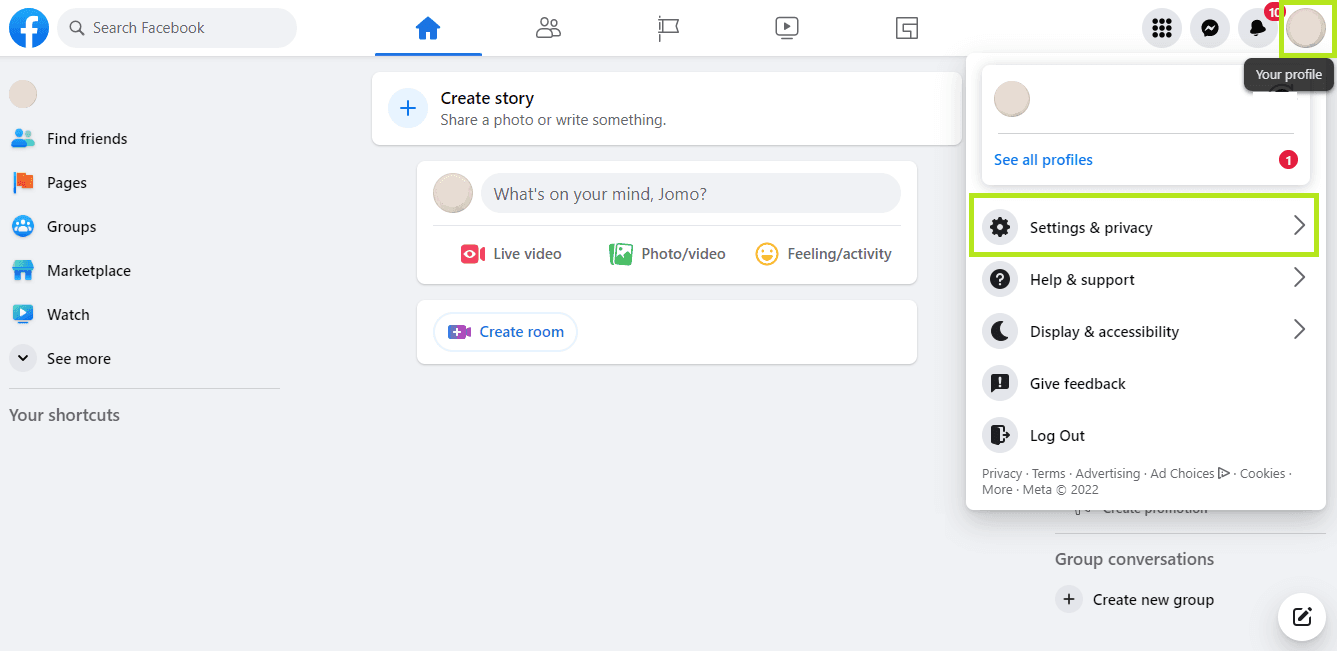This screenshot has width=1337, height=651.
Task: Click the plus icon next to Create story
Action: point(408,108)
